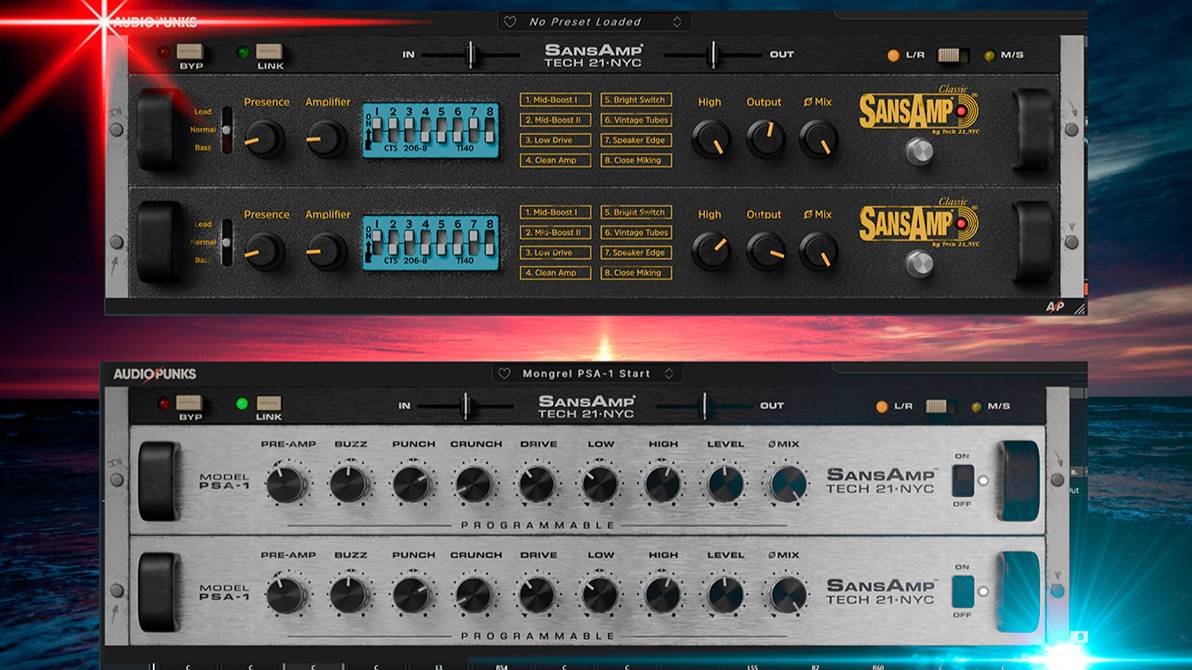
Task: Flip DIP switch 4 on bottom Classic unit
Action: pyautogui.click(x=425, y=243)
